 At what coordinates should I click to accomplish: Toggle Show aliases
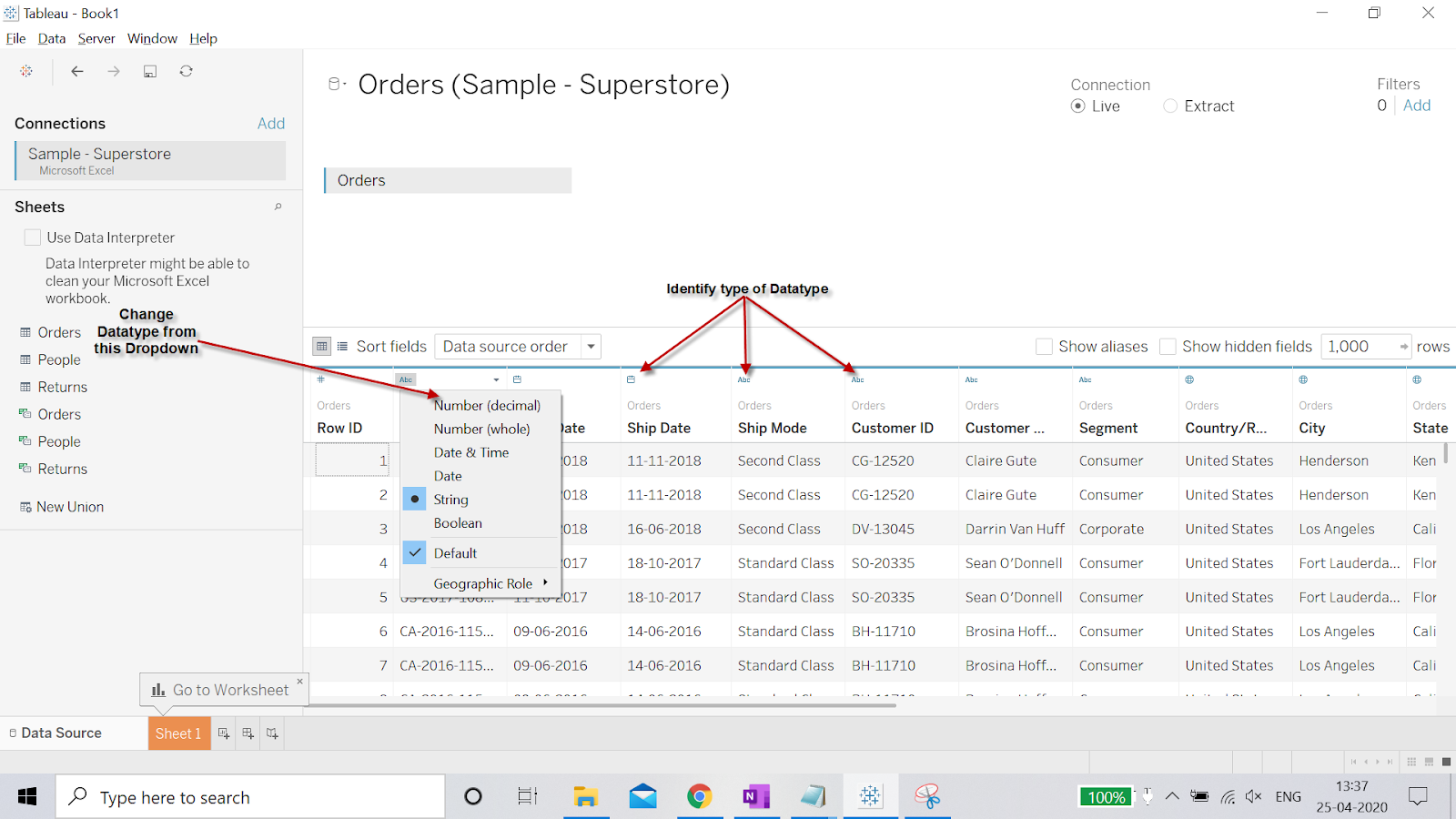tap(1044, 346)
